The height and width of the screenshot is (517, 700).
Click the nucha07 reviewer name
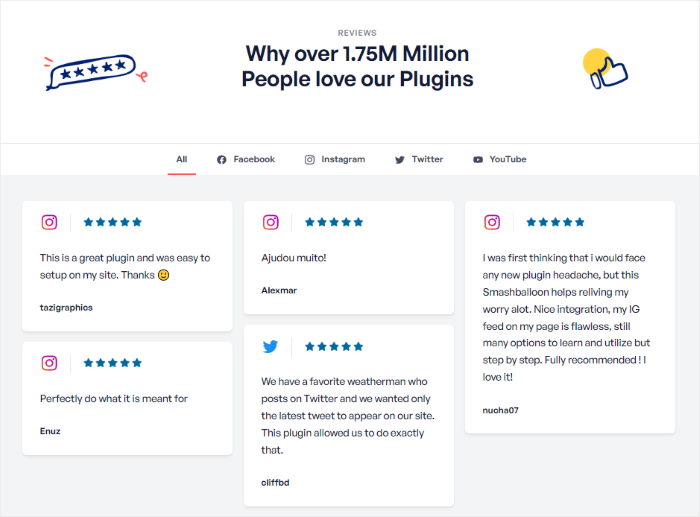click(500, 410)
